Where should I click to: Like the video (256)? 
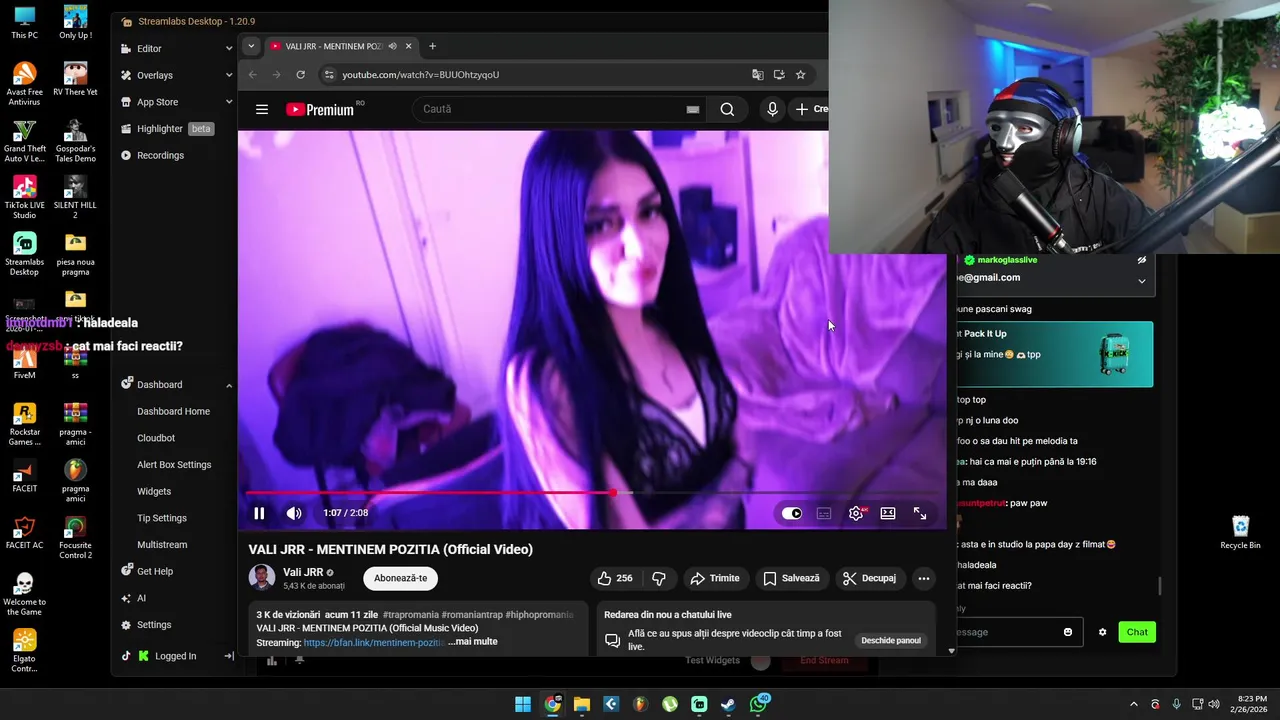(x=615, y=578)
